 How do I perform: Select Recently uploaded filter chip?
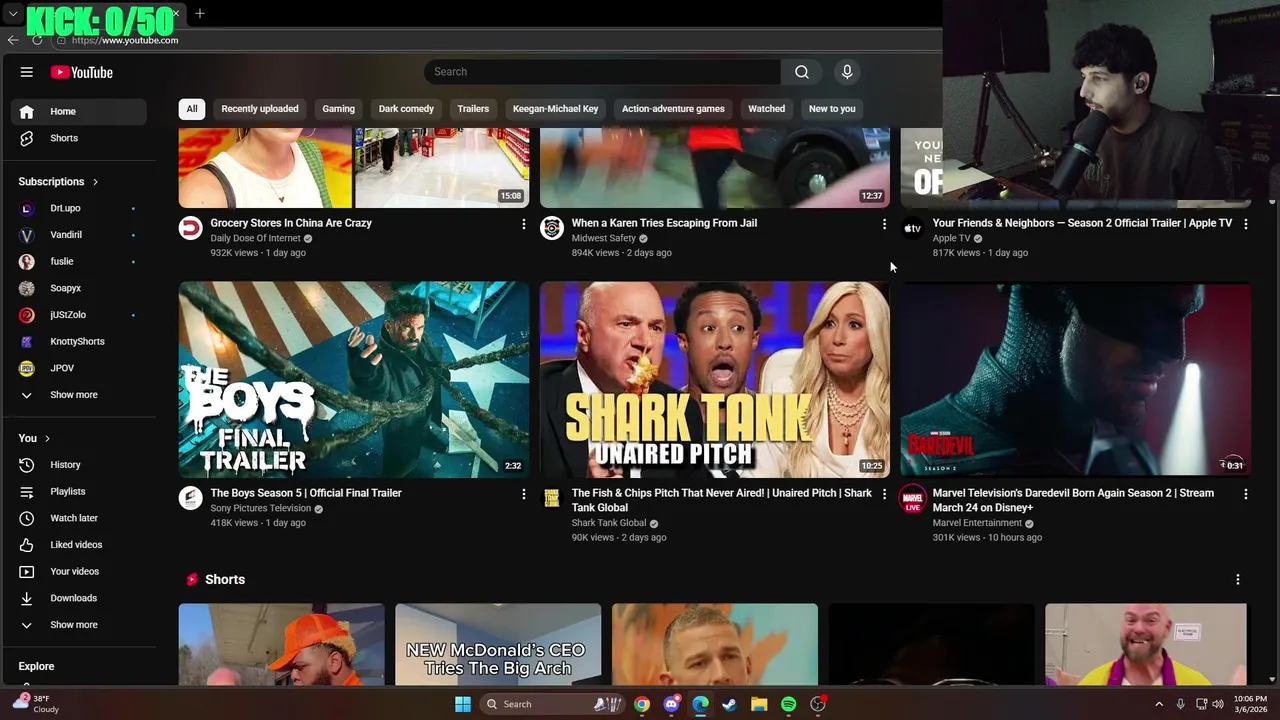pyautogui.click(x=260, y=109)
